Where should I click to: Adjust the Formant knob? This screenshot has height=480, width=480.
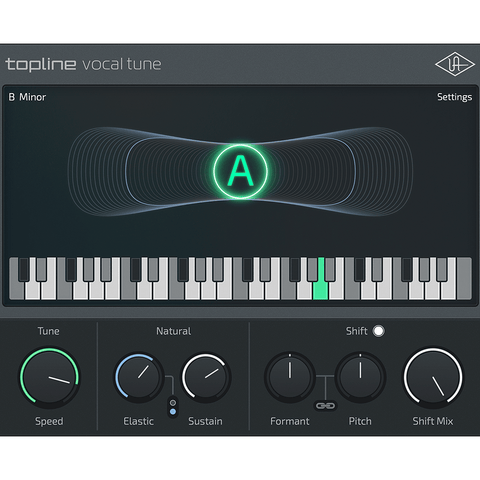[x=290, y=377]
